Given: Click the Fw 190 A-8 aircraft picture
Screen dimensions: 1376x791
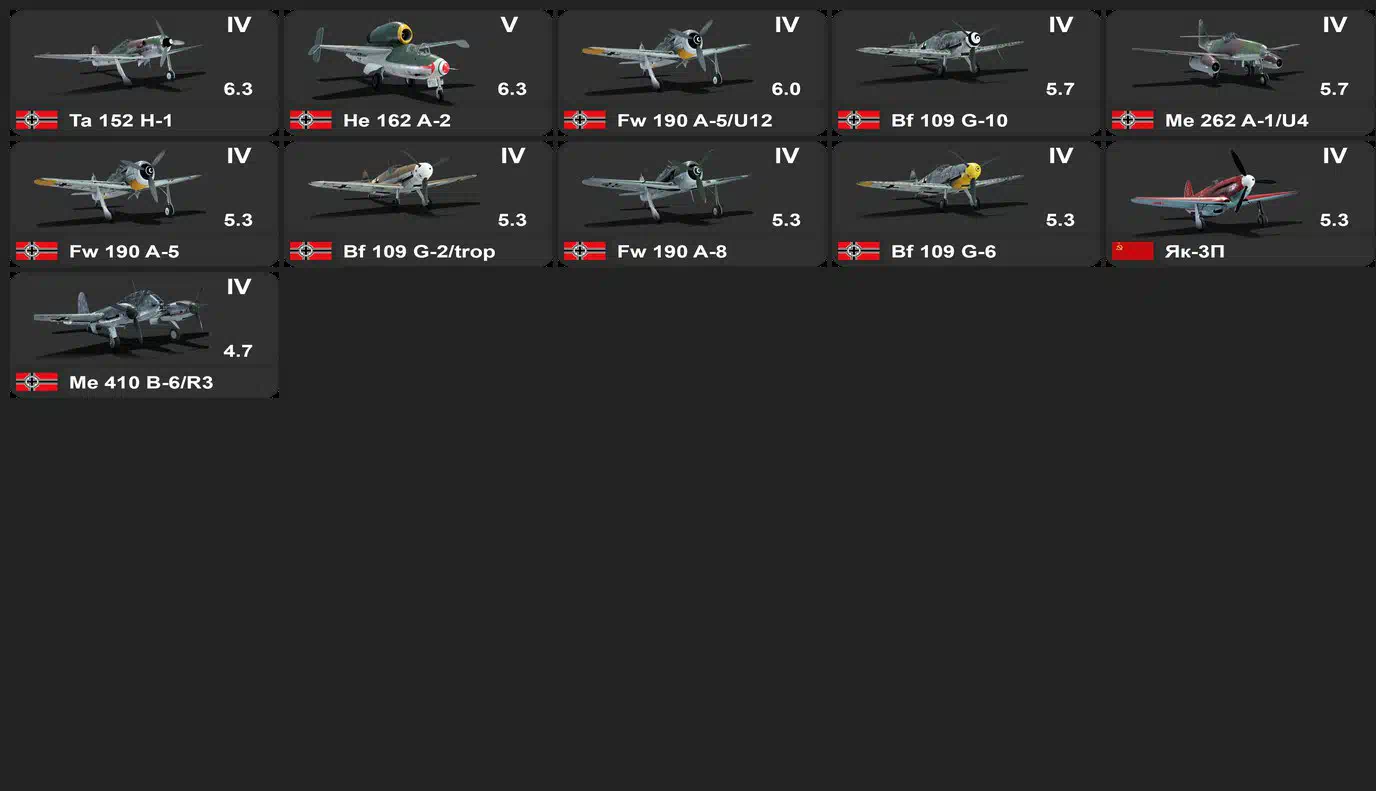Looking at the screenshot, I should [665, 190].
